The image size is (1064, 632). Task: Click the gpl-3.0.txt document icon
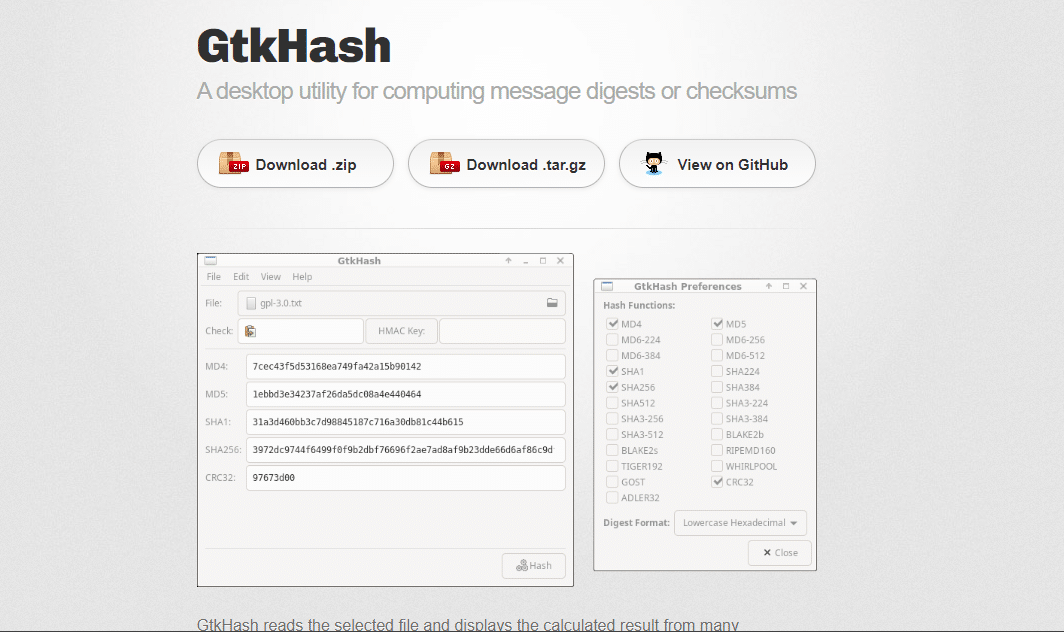251,303
